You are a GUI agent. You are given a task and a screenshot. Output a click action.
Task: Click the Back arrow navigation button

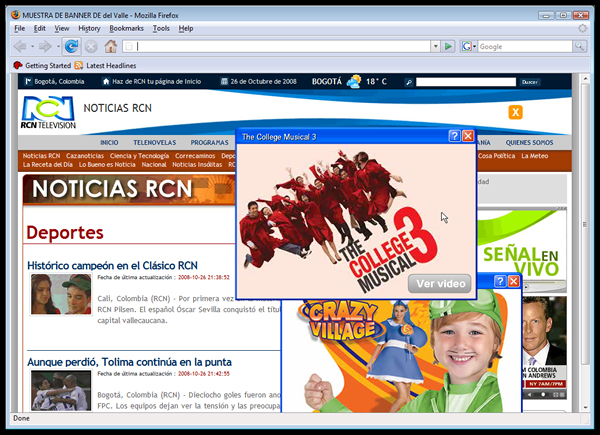pyautogui.click(x=22, y=46)
